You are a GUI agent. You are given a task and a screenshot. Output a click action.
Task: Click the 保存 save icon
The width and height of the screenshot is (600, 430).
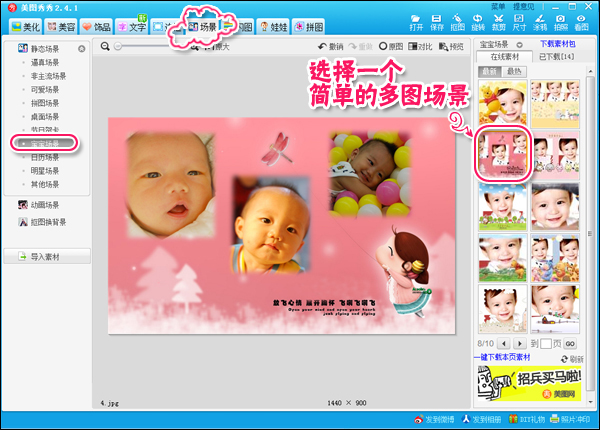point(437,23)
